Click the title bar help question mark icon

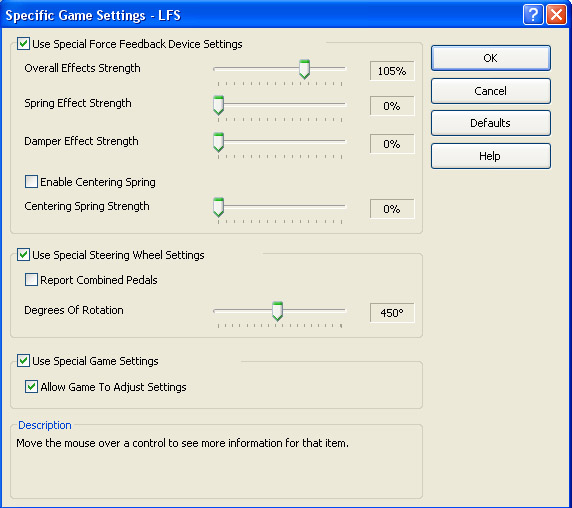pos(533,15)
